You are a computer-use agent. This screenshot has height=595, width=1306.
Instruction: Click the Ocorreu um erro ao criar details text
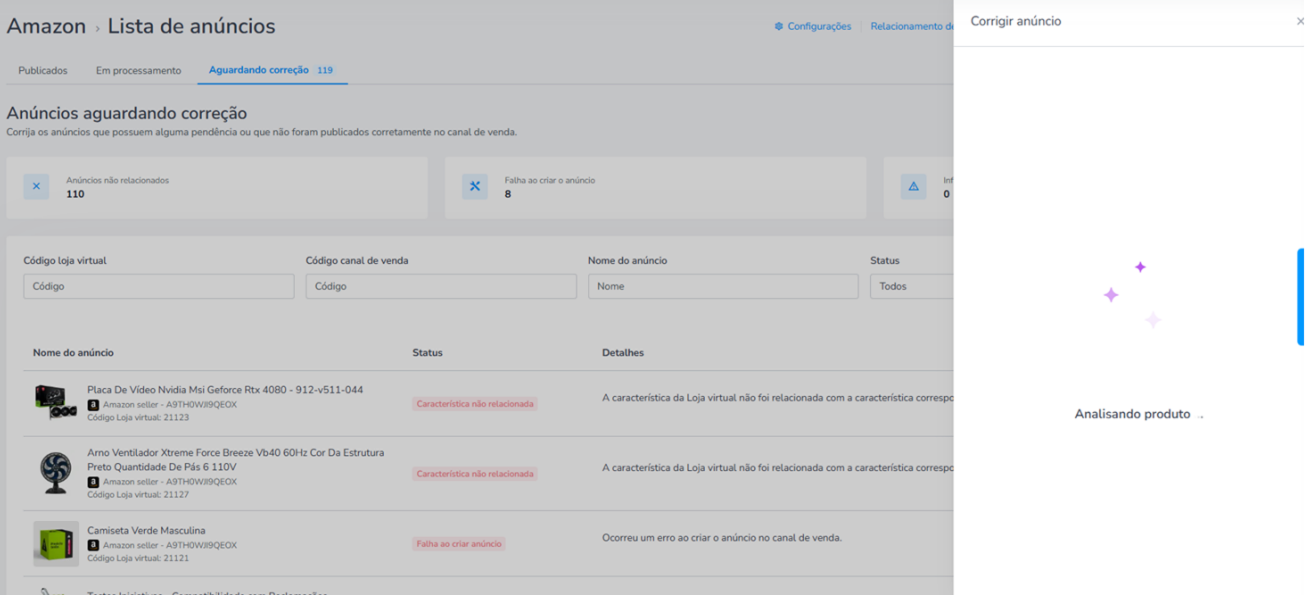(722, 538)
